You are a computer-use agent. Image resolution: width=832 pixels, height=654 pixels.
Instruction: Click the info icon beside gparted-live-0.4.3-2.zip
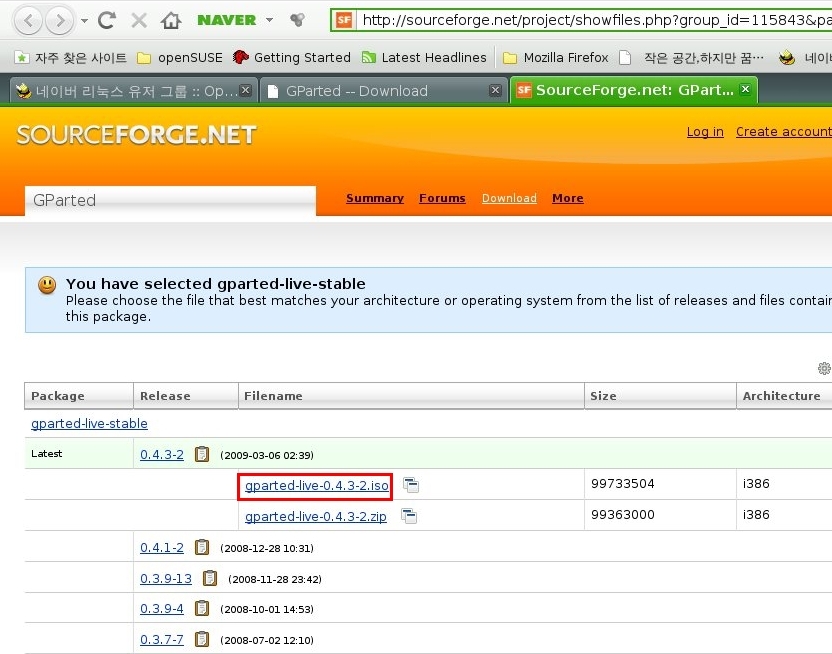[x=409, y=516]
